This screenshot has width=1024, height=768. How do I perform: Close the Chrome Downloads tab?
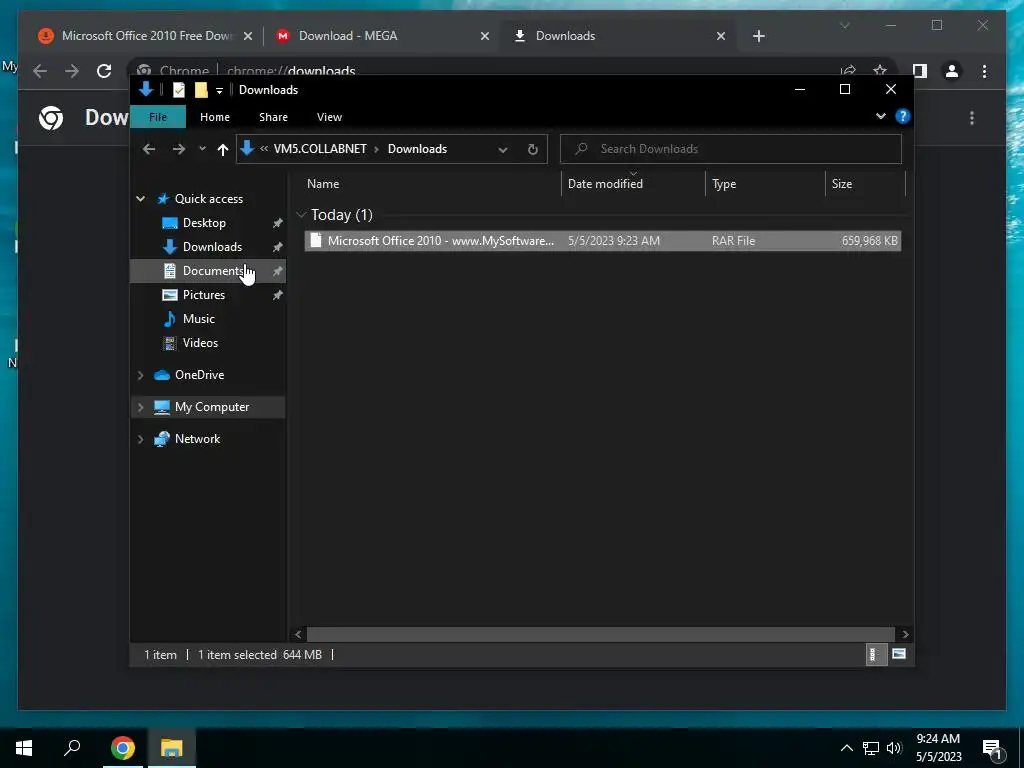tap(721, 37)
